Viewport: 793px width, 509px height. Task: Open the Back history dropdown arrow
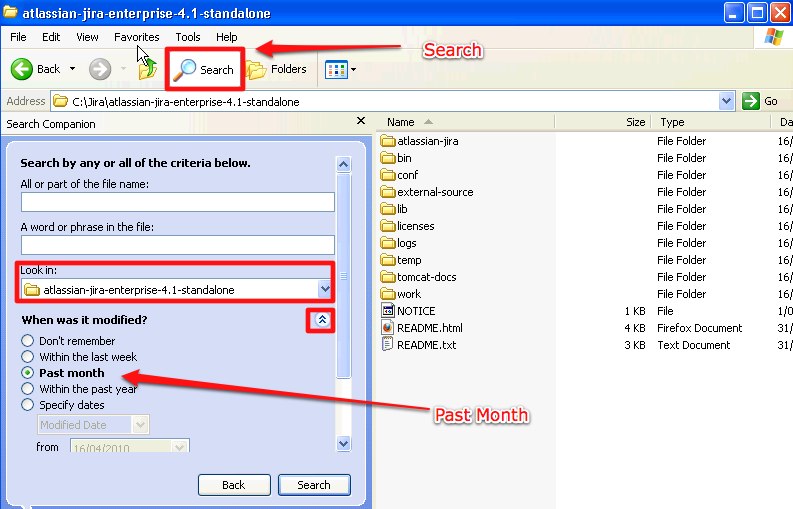pos(72,68)
